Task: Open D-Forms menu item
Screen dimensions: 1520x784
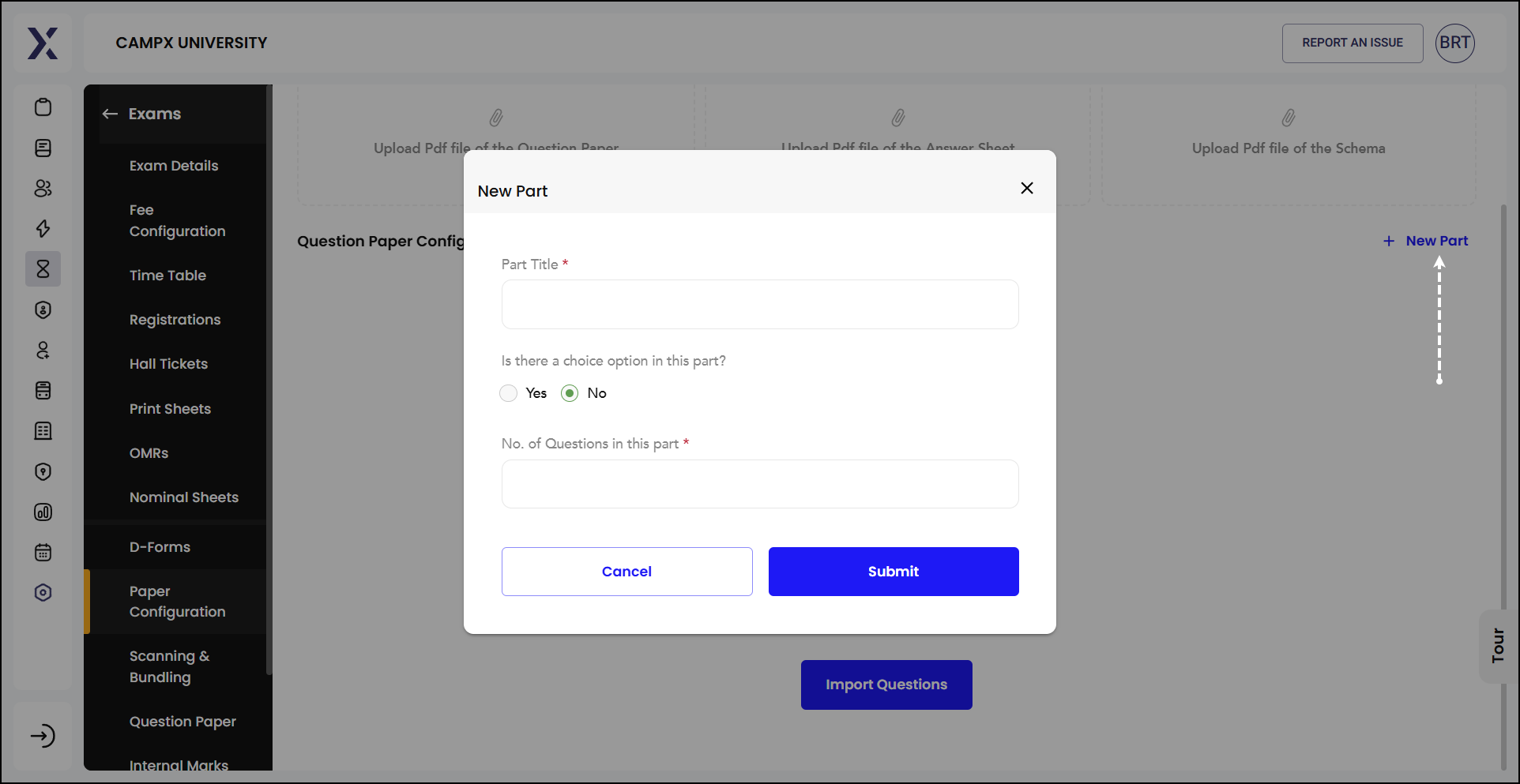Action: (x=160, y=547)
